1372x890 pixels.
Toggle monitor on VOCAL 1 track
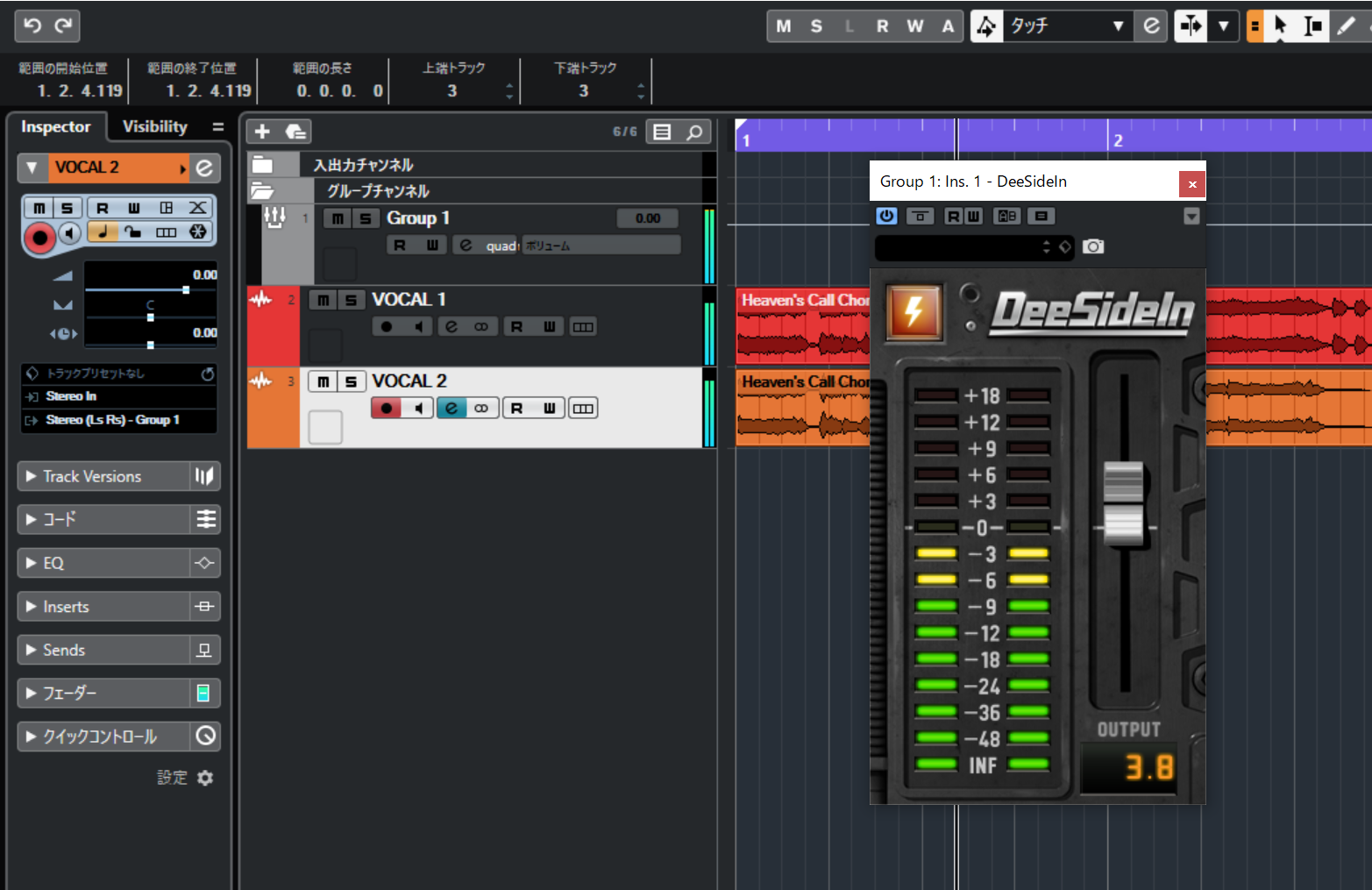tap(418, 327)
